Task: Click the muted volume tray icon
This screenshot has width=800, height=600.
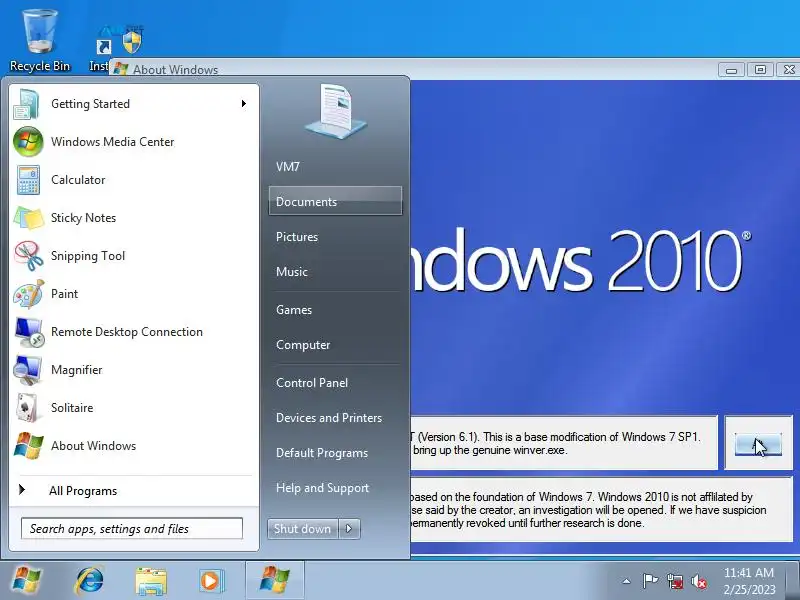Action: pos(699,581)
